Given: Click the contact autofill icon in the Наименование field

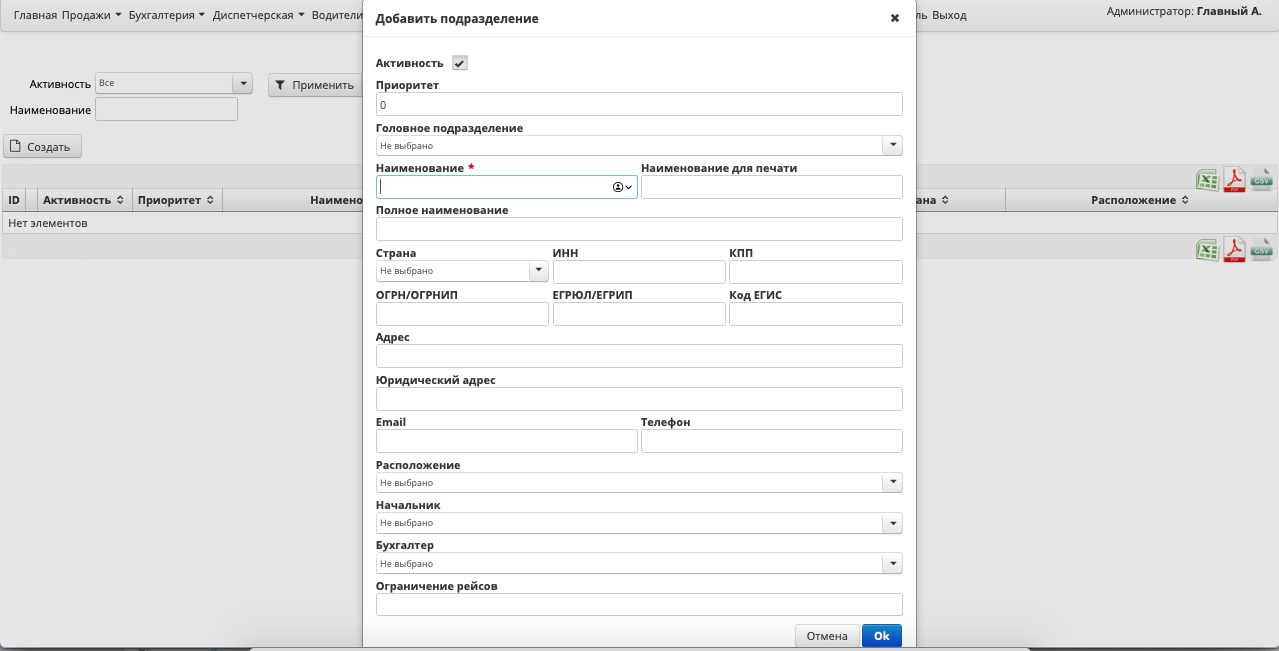Looking at the screenshot, I should pyautogui.click(x=623, y=187).
